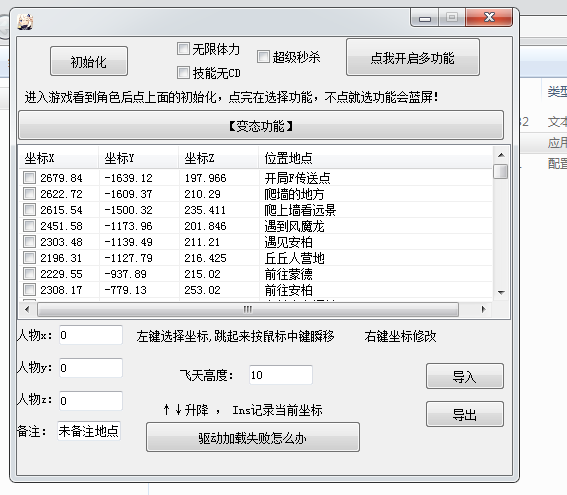Expand the 【变态功能】 section bar

point(261,125)
